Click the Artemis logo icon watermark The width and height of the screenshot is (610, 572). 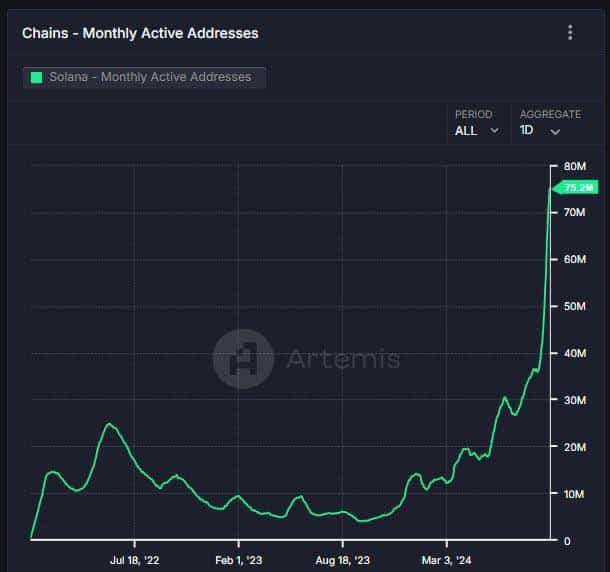[243, 358]
